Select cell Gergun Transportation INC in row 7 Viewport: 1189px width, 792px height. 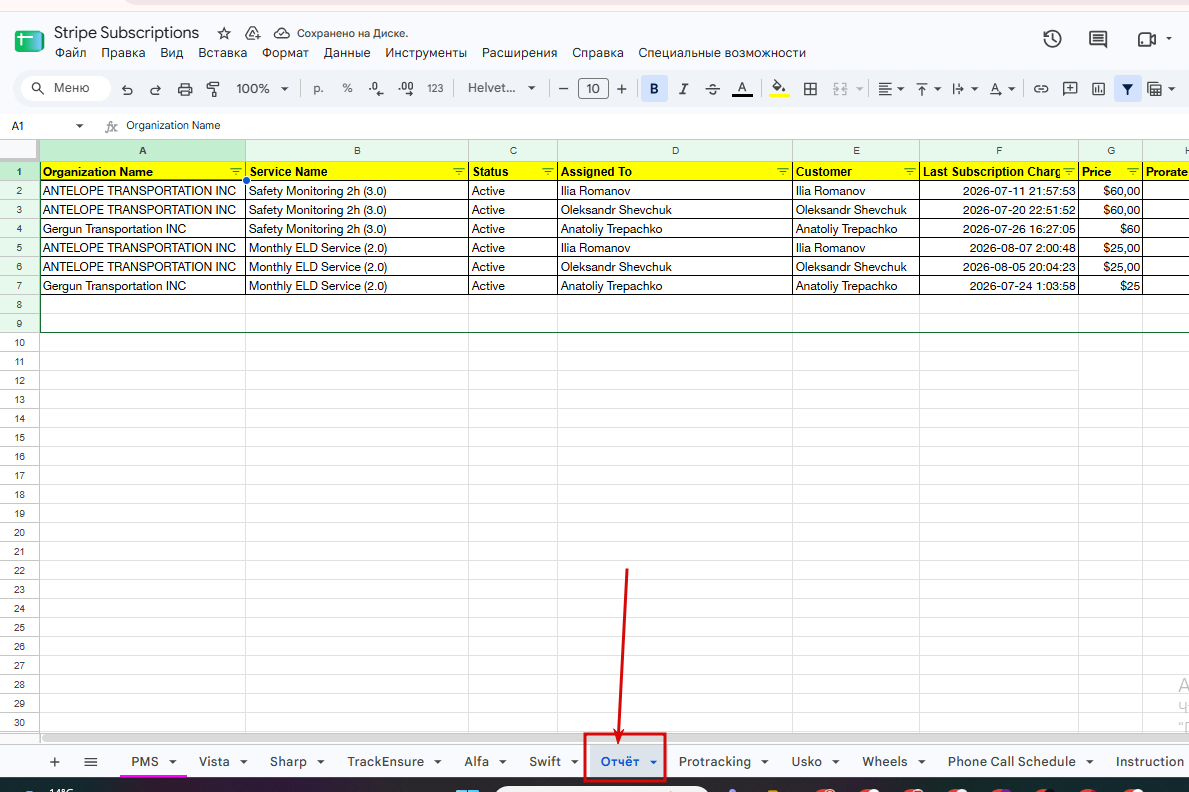(x=143, y=286)
